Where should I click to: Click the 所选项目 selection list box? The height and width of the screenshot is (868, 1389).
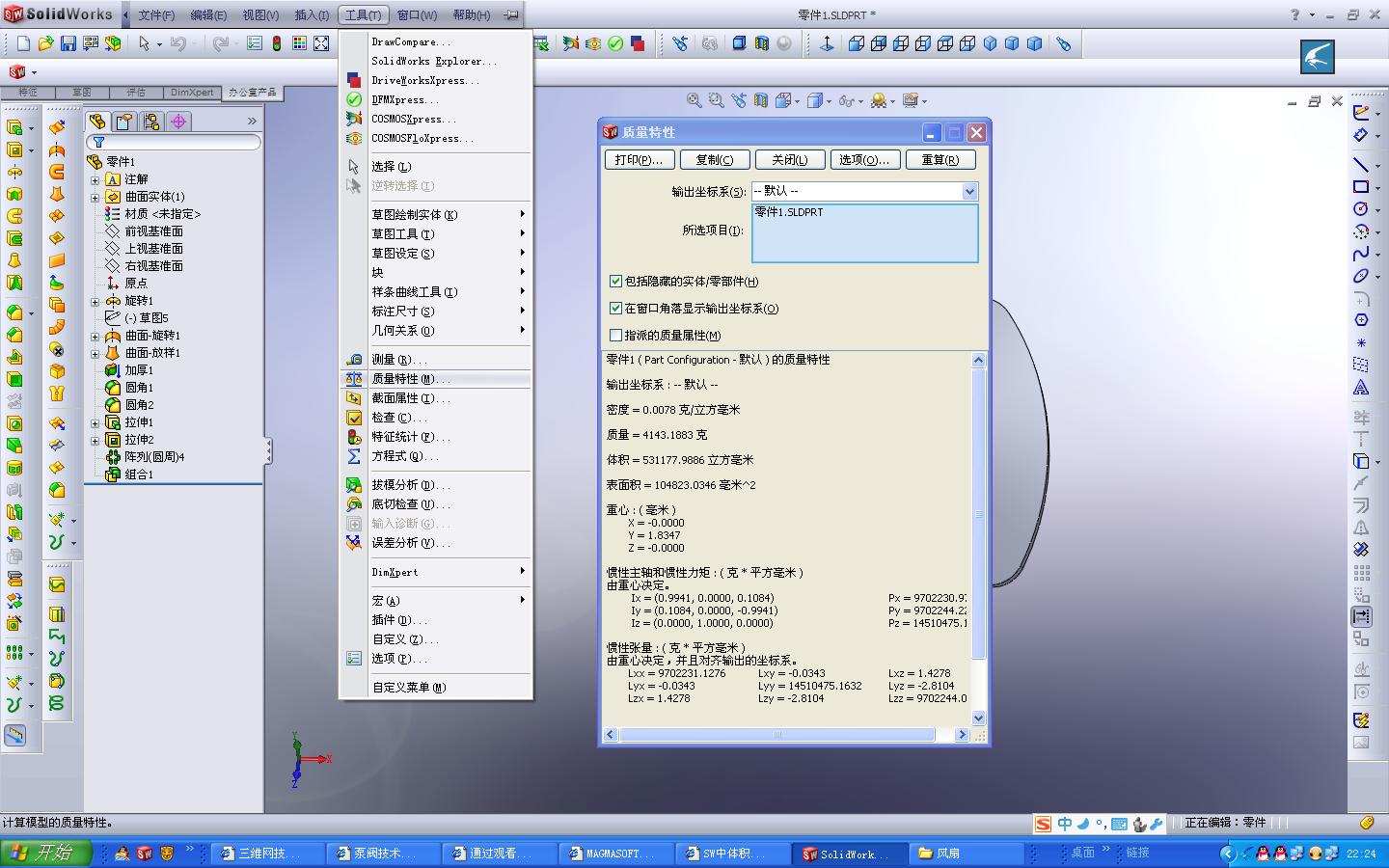865,232
